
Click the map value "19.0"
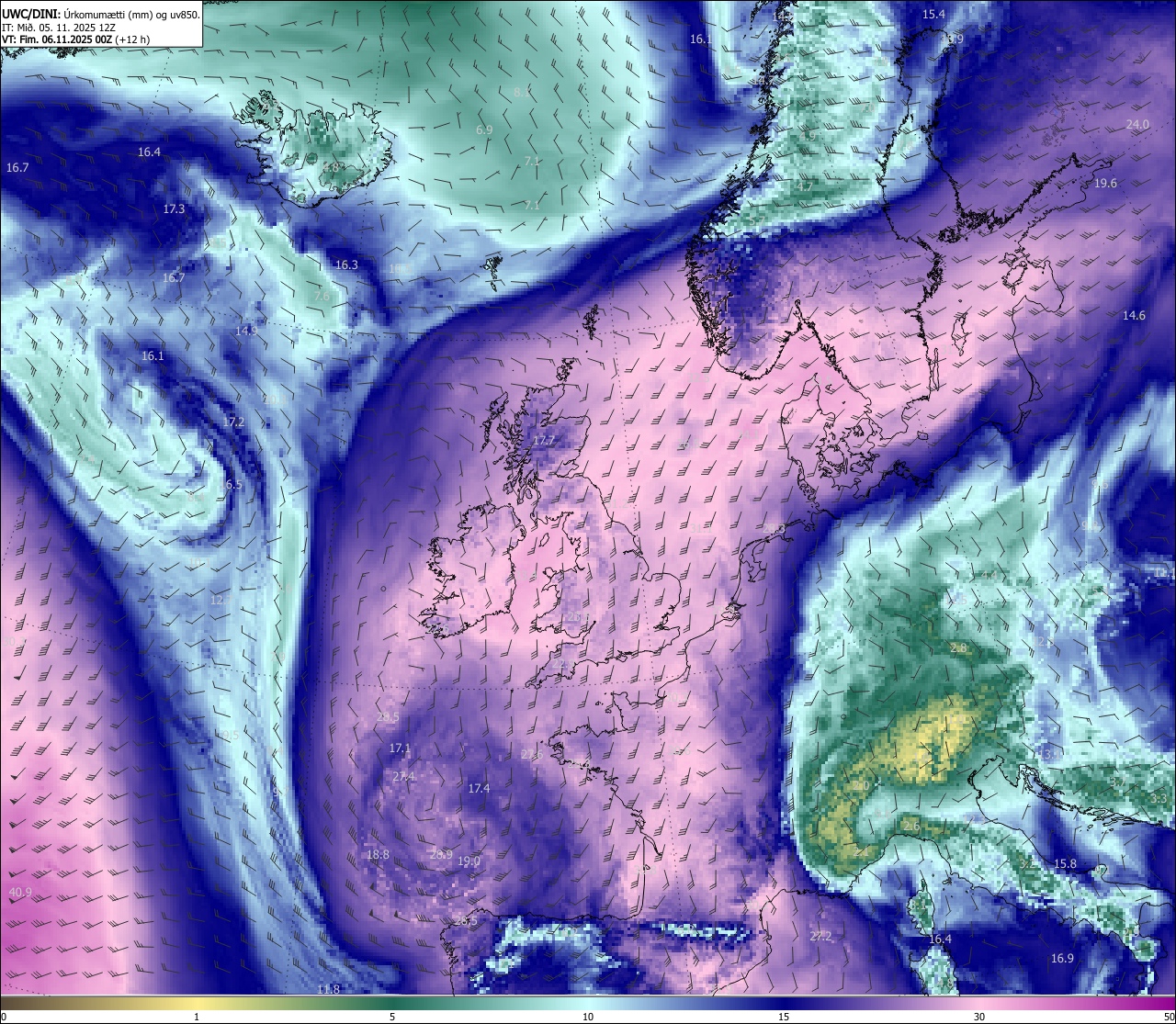(469, 861)
